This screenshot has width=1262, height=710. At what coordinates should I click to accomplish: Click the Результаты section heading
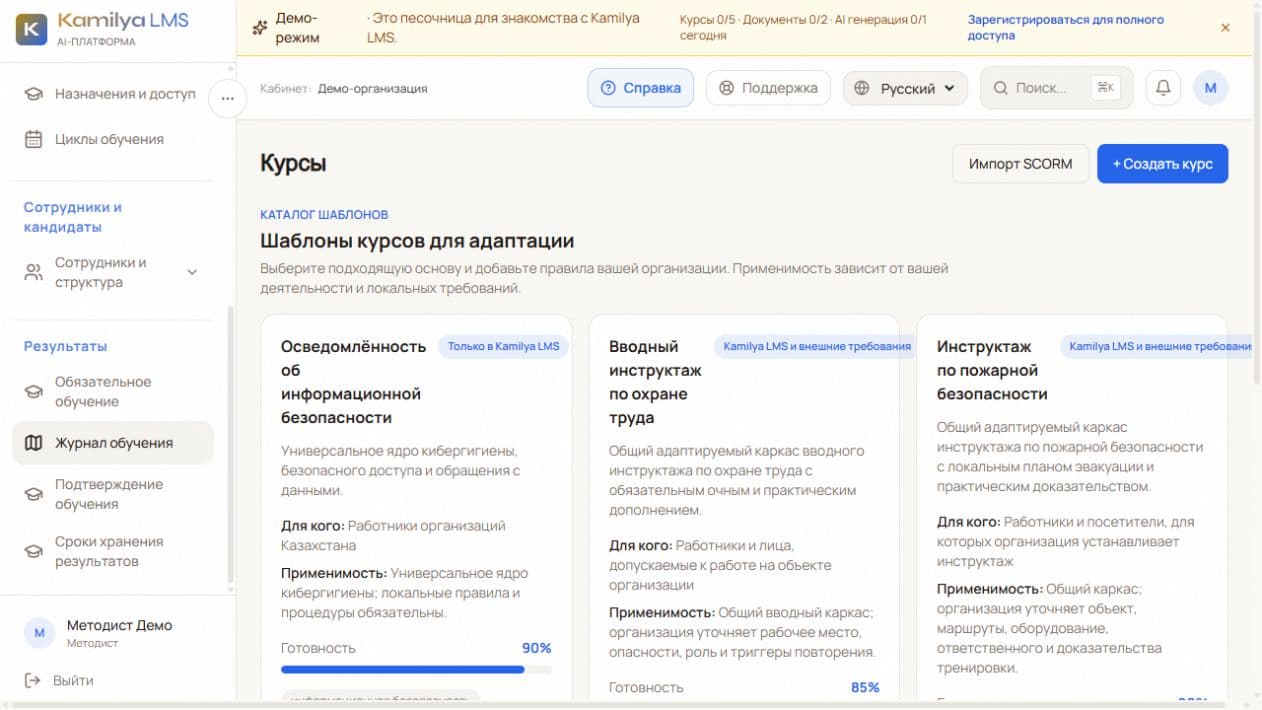point(65,346)
